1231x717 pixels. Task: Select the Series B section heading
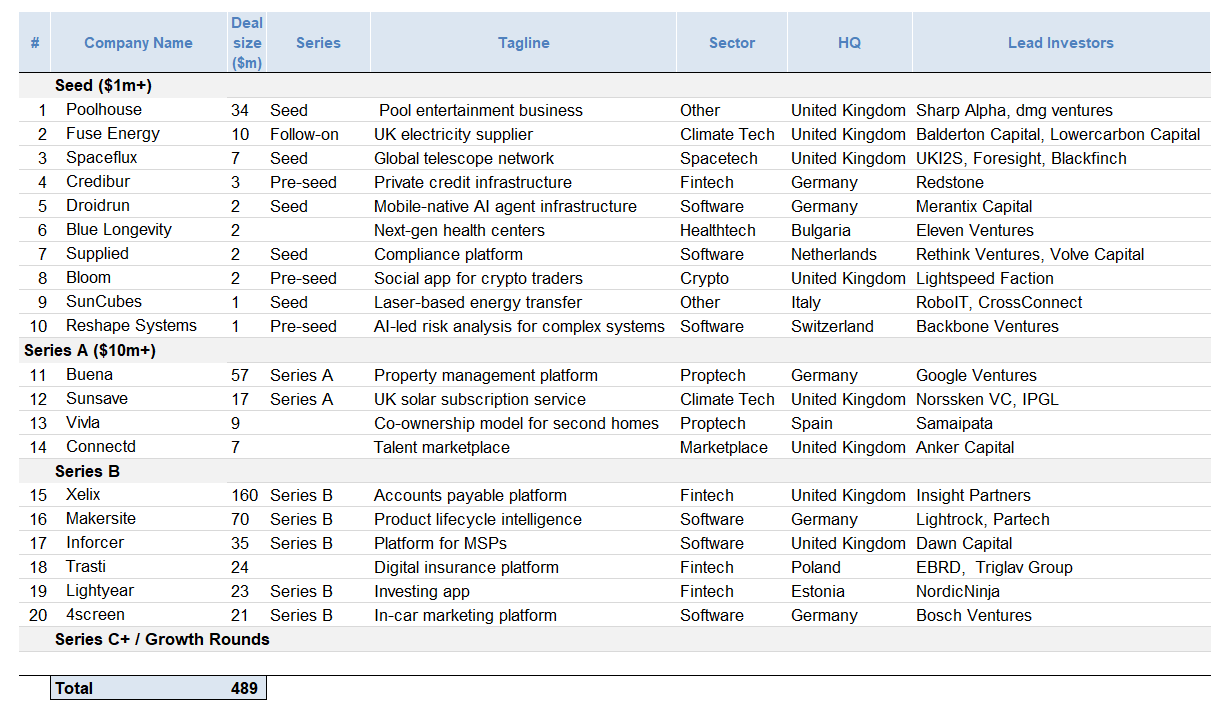click(x=87, y=471)
